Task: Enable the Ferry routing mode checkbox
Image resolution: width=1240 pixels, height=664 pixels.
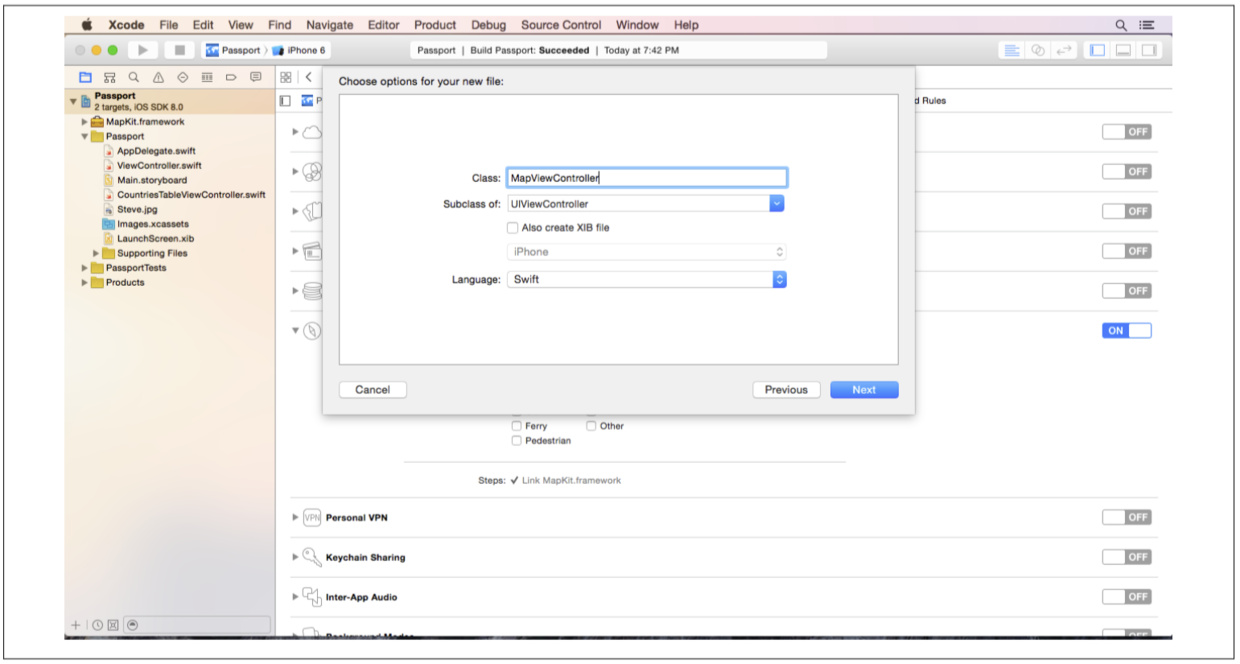Action: [516, 426]
